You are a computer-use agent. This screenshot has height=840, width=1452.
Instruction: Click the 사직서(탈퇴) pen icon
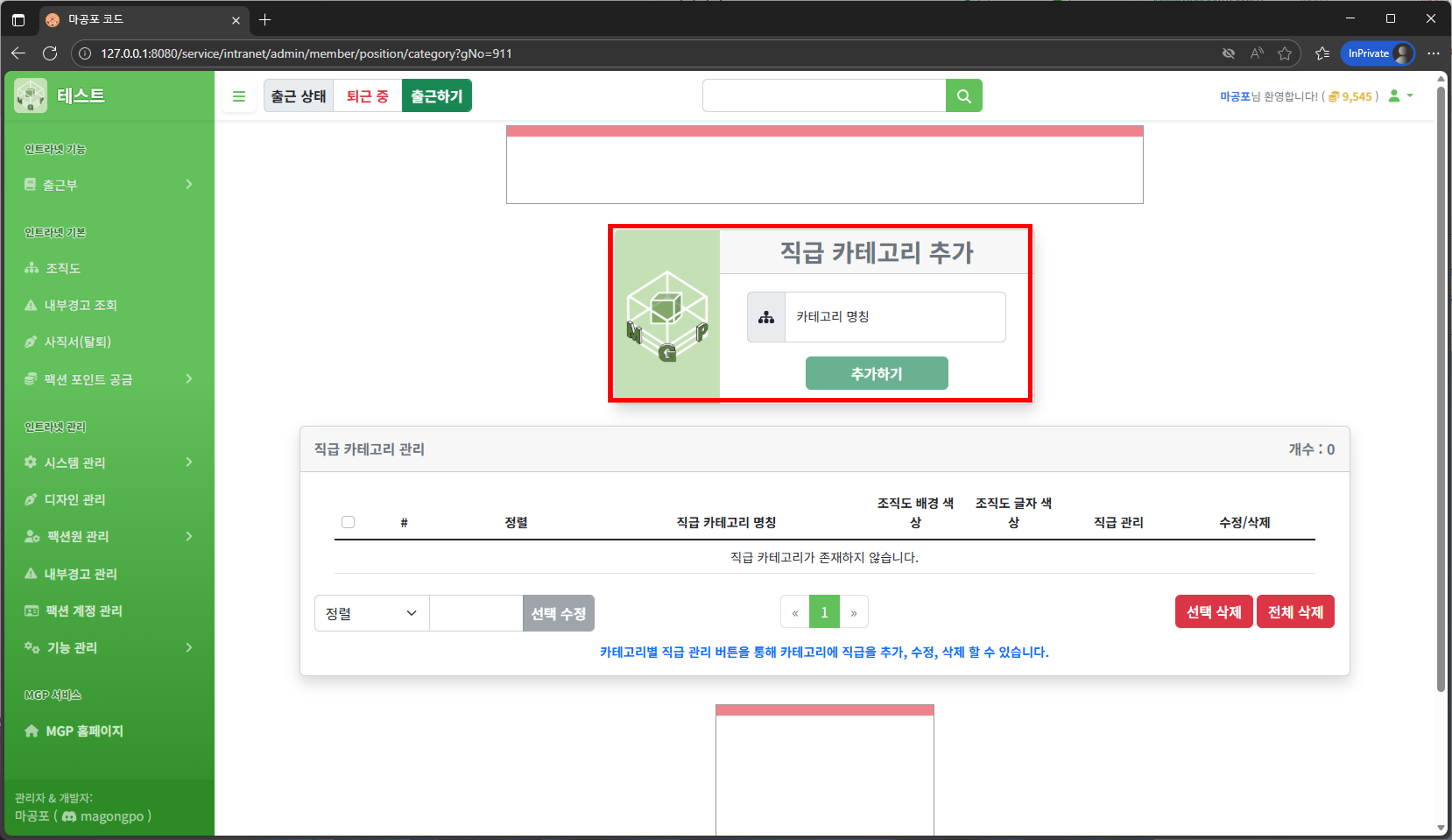(31, 342)
